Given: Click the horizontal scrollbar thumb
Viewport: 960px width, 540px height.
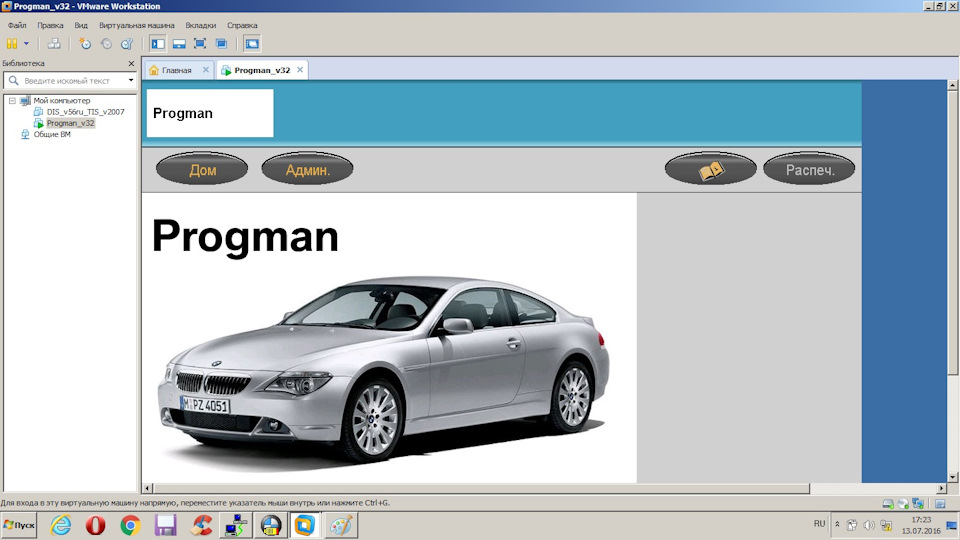Looking at the screenshot, I should [481, 489].
